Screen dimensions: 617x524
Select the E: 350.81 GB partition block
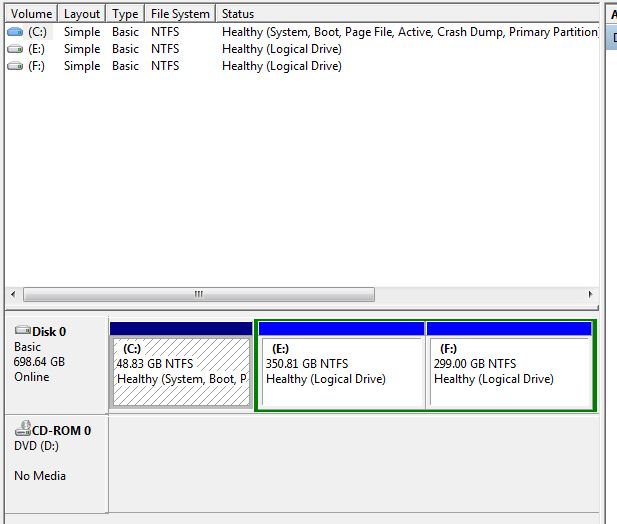[340, 370]
